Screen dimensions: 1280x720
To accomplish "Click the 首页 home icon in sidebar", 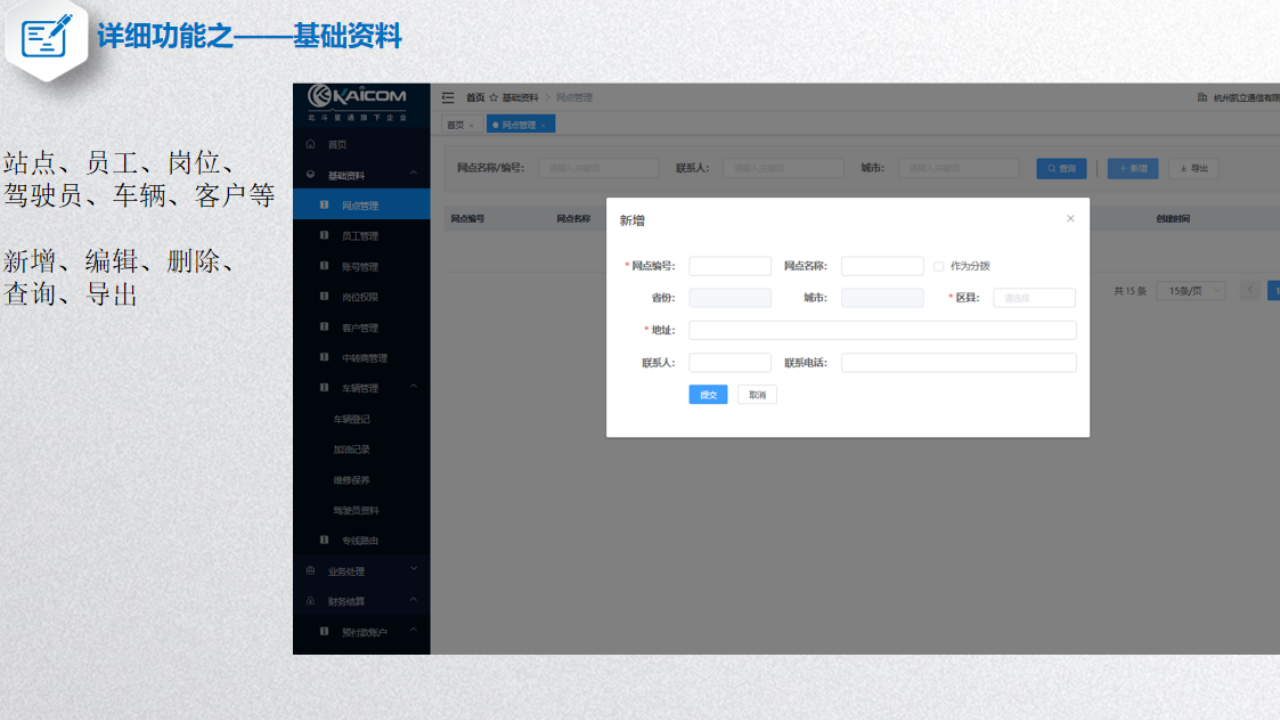I will [x=311, y=145].
